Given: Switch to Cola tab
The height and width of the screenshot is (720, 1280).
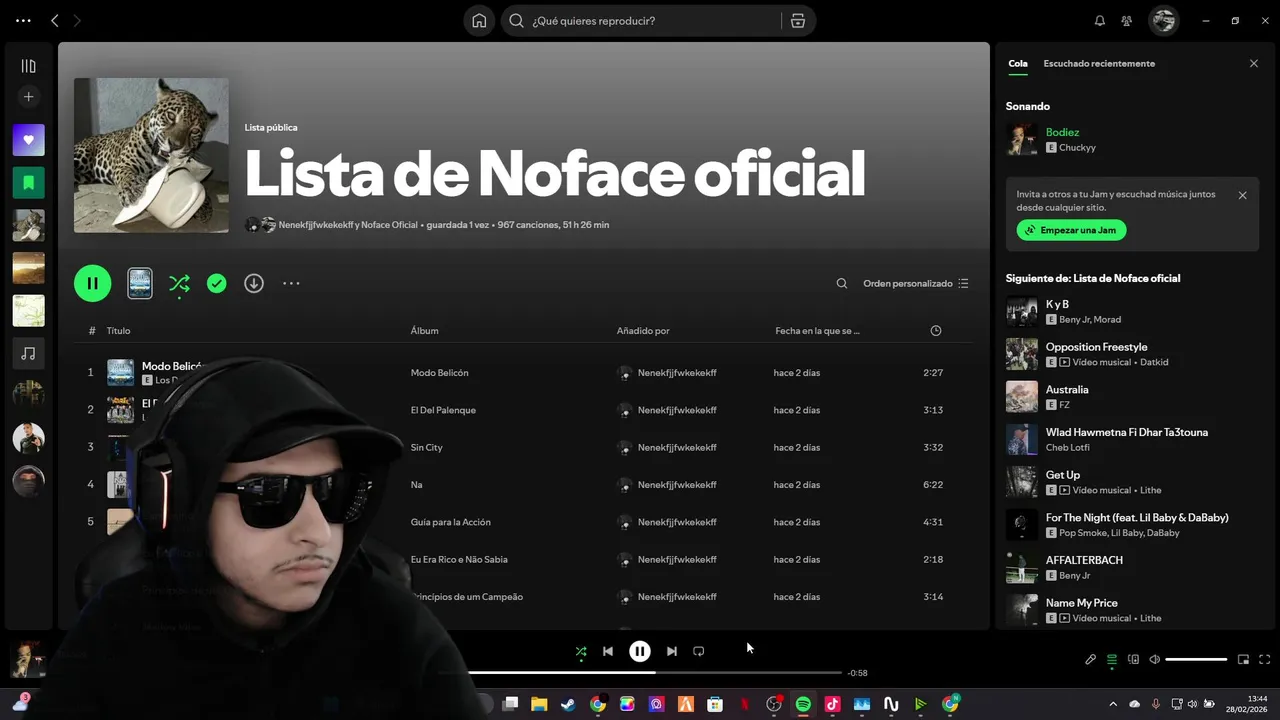Looking at the screenshot, I should click(1018, 64).
